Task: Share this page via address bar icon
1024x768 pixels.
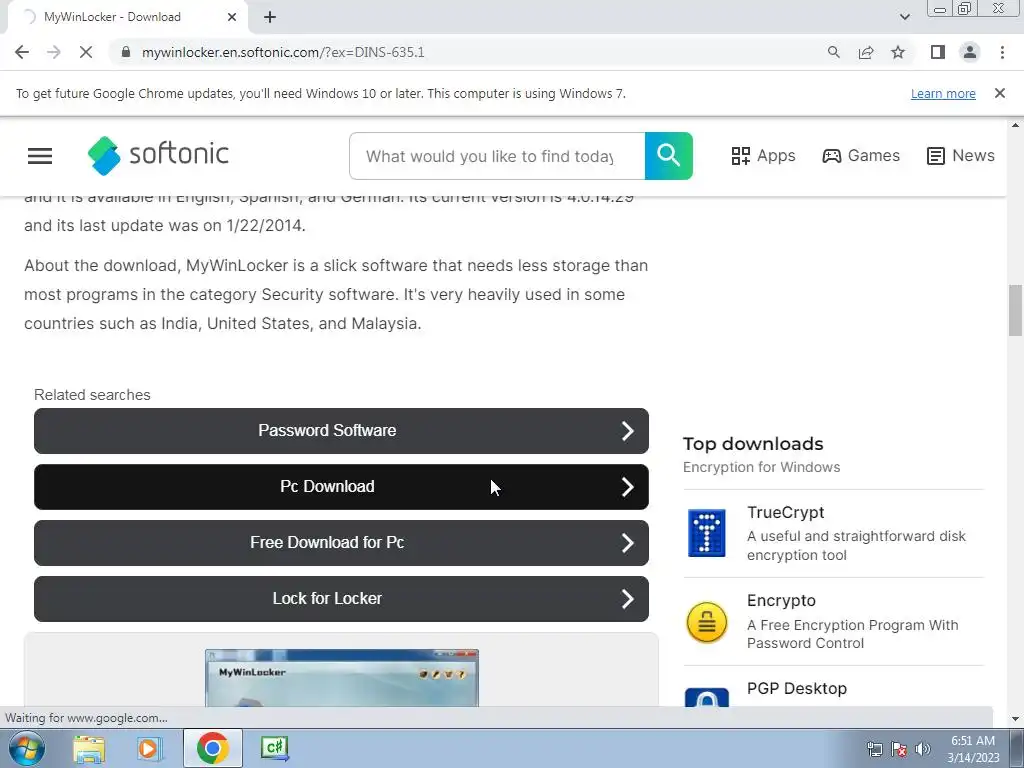Action: pyautogui.click(x=866, y=52)
